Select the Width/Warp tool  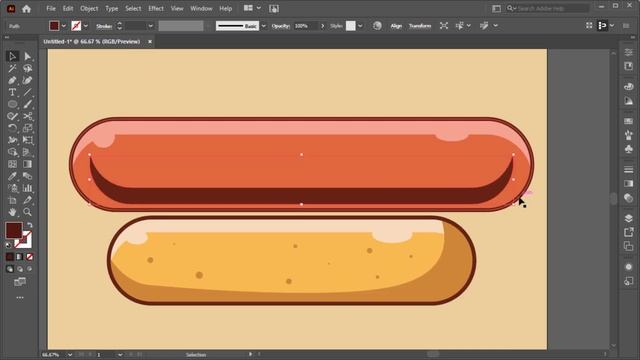(x=12, y=140)
